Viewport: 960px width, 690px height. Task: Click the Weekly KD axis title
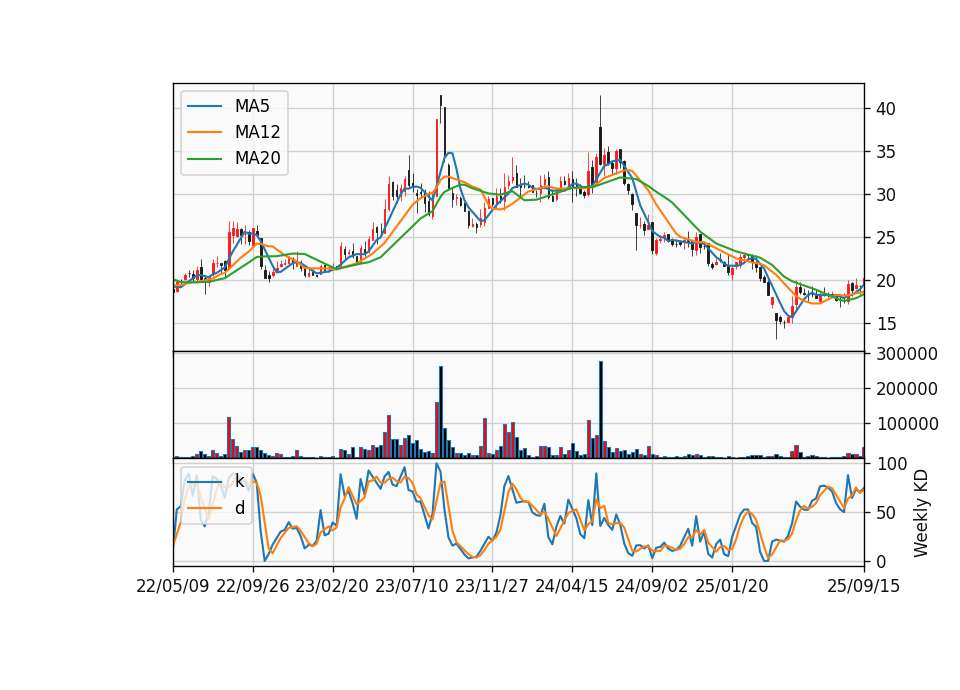tap(921, 513)
